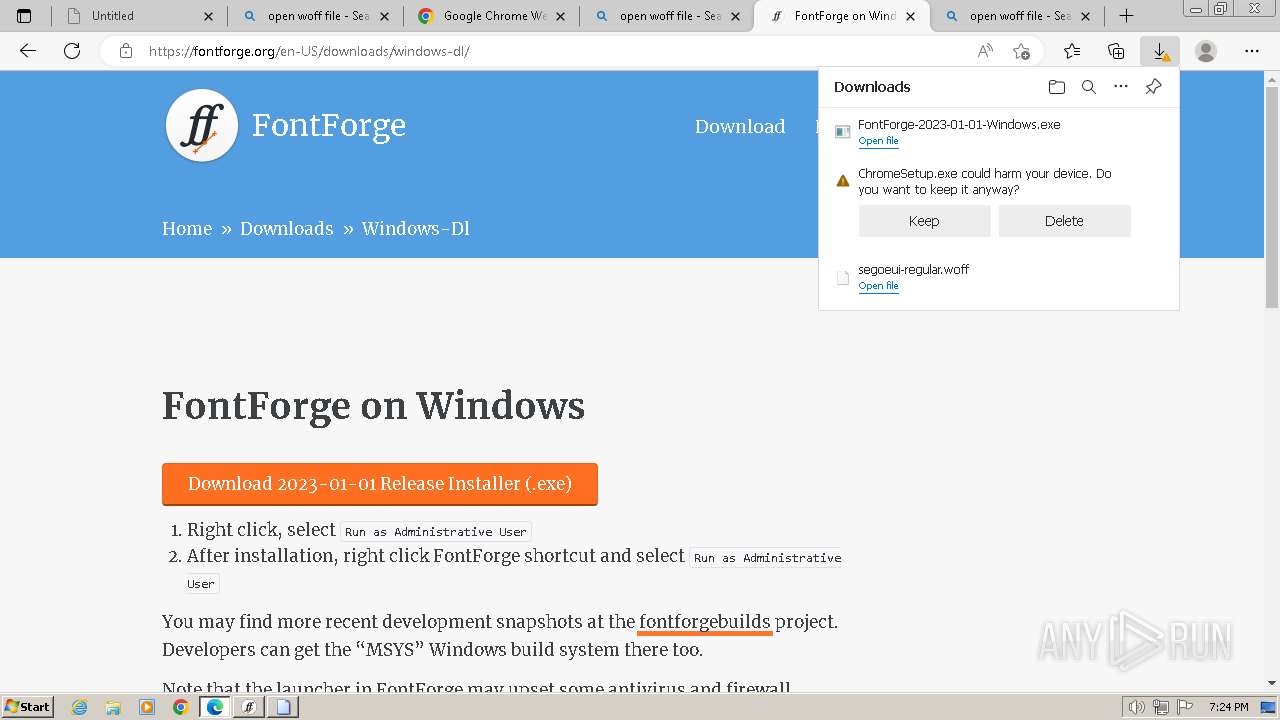Launch Internet Explorer from taskbar
Viewport: 1280px width, 720px height.
pos(79,707)
